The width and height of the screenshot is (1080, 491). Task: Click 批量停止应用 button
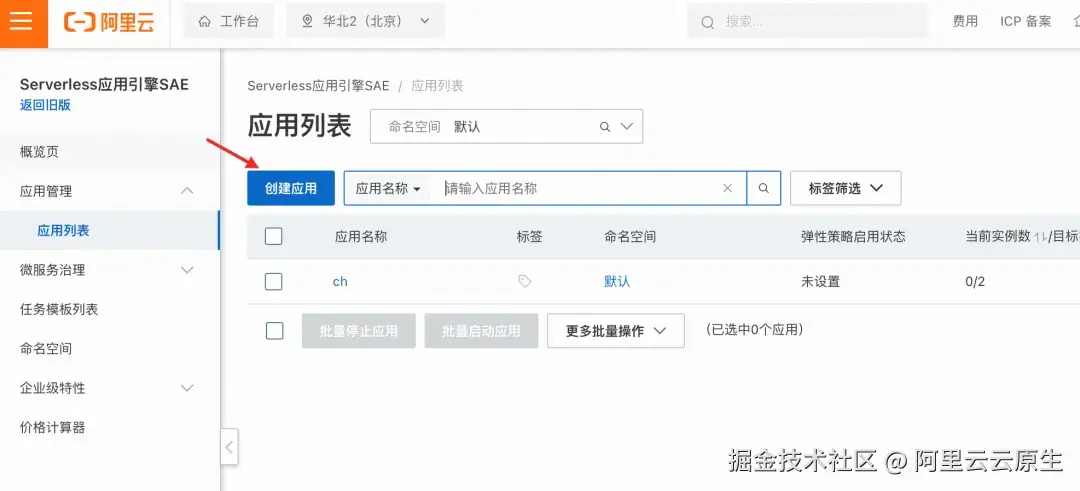[x=359, y=331]
